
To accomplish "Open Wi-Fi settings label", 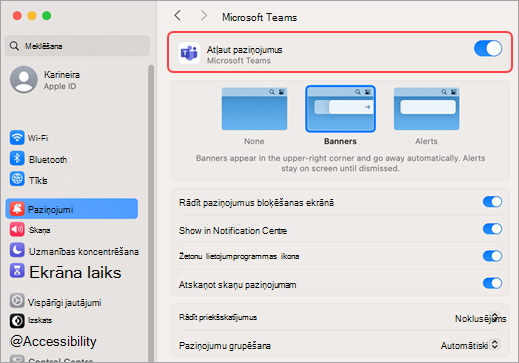I will pyautogui.click(x=38, y=138).
